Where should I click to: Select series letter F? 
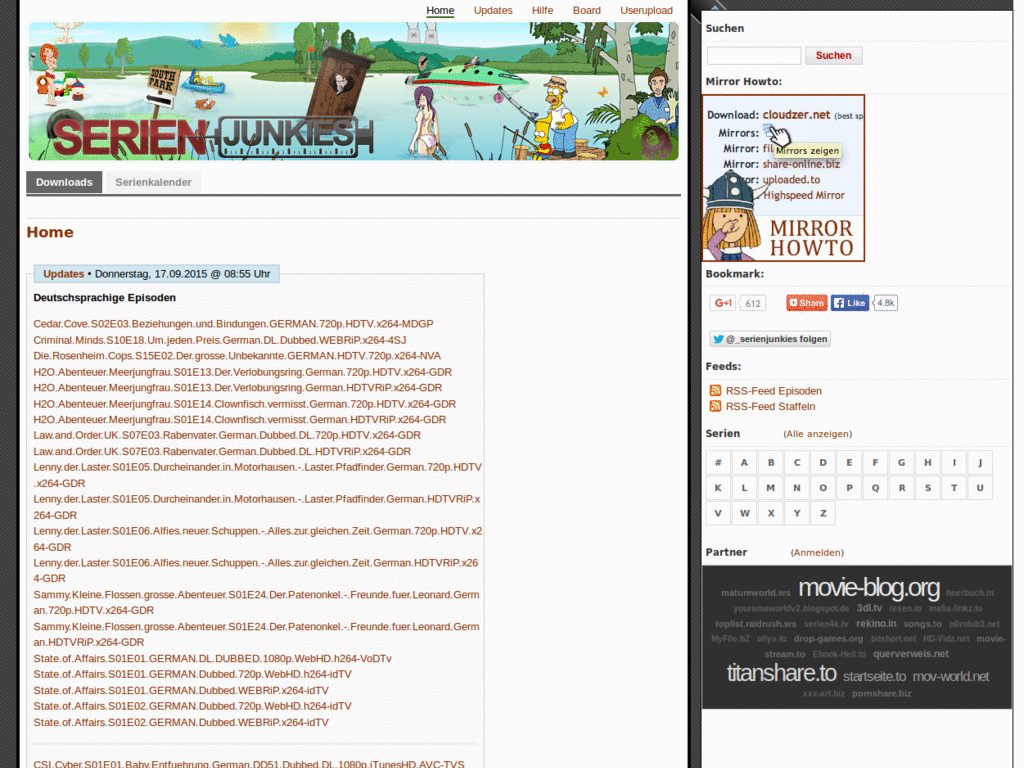tap(875, 462)
